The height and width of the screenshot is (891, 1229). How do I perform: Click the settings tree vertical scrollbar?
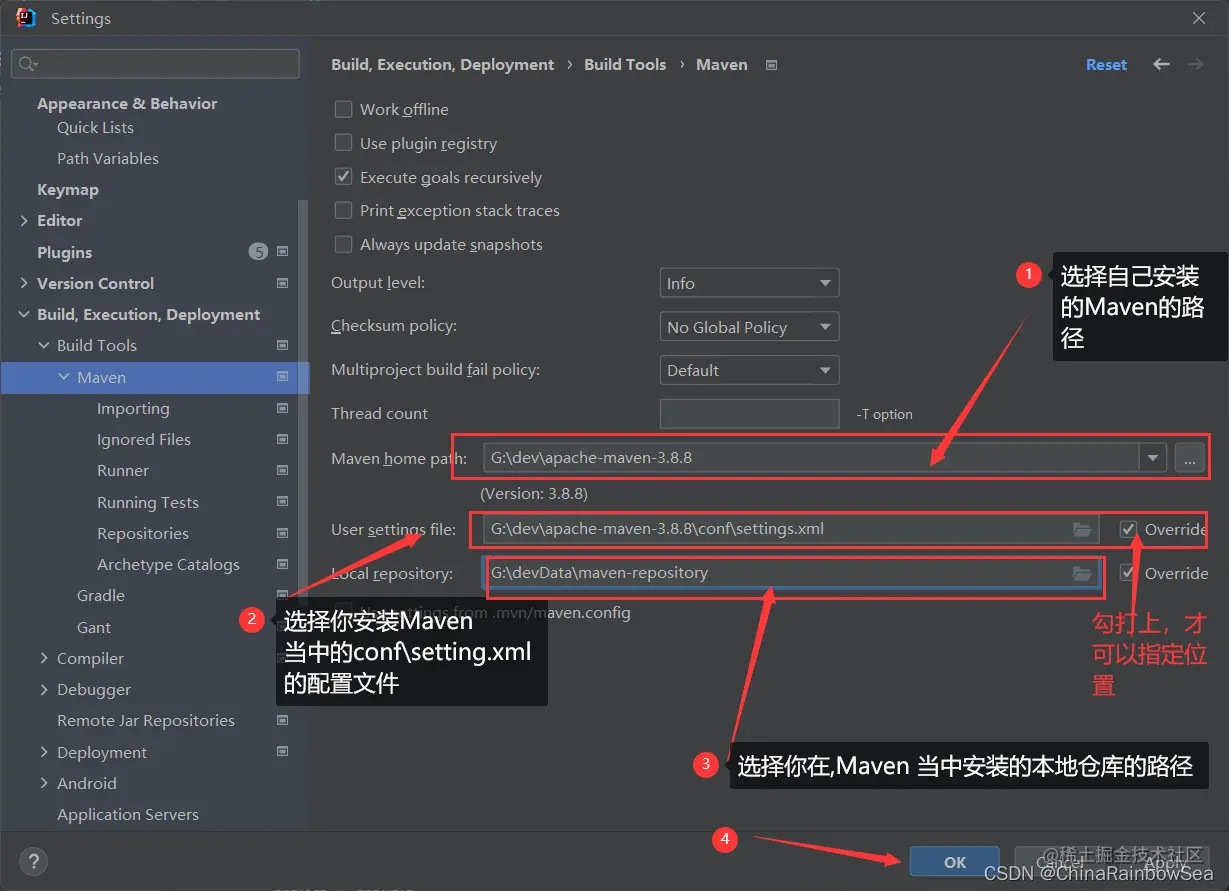303,400
